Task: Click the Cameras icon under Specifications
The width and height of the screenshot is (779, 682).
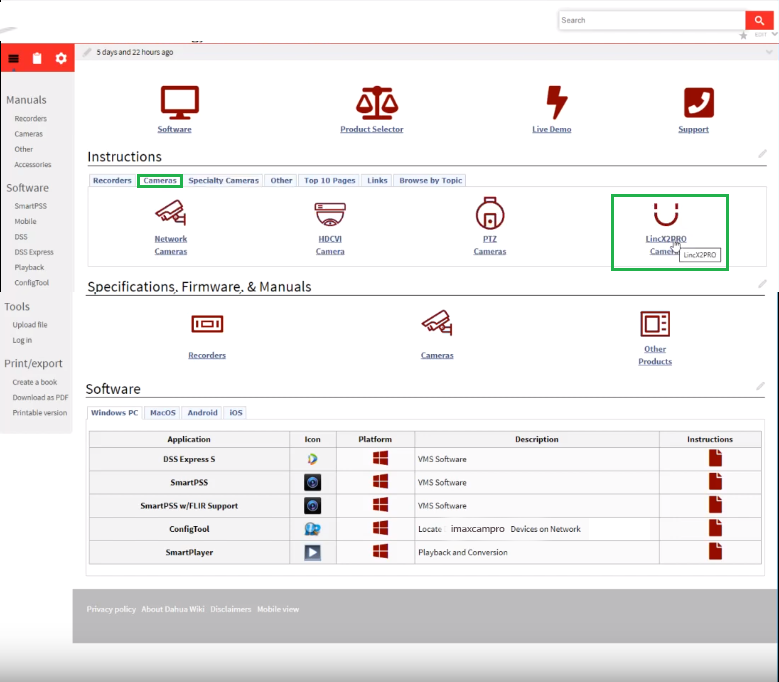Action: [x=437, y=323]
